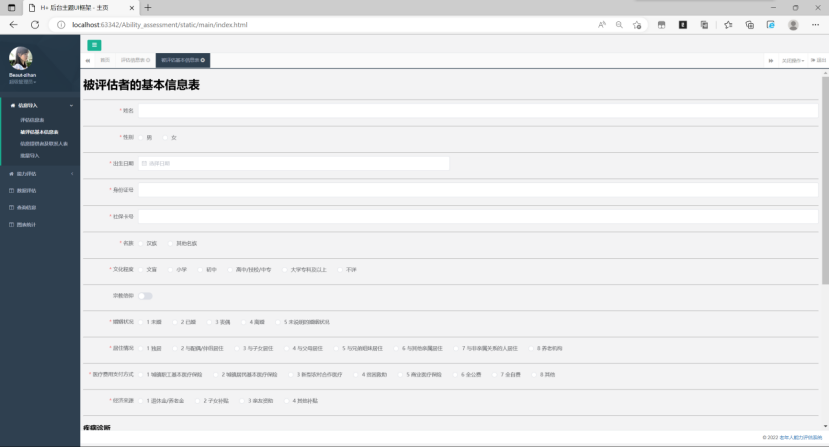Select living situation 3 与子女居住
Image resolution: width=830 pixels, height=448 pixels.
(238, 348)
